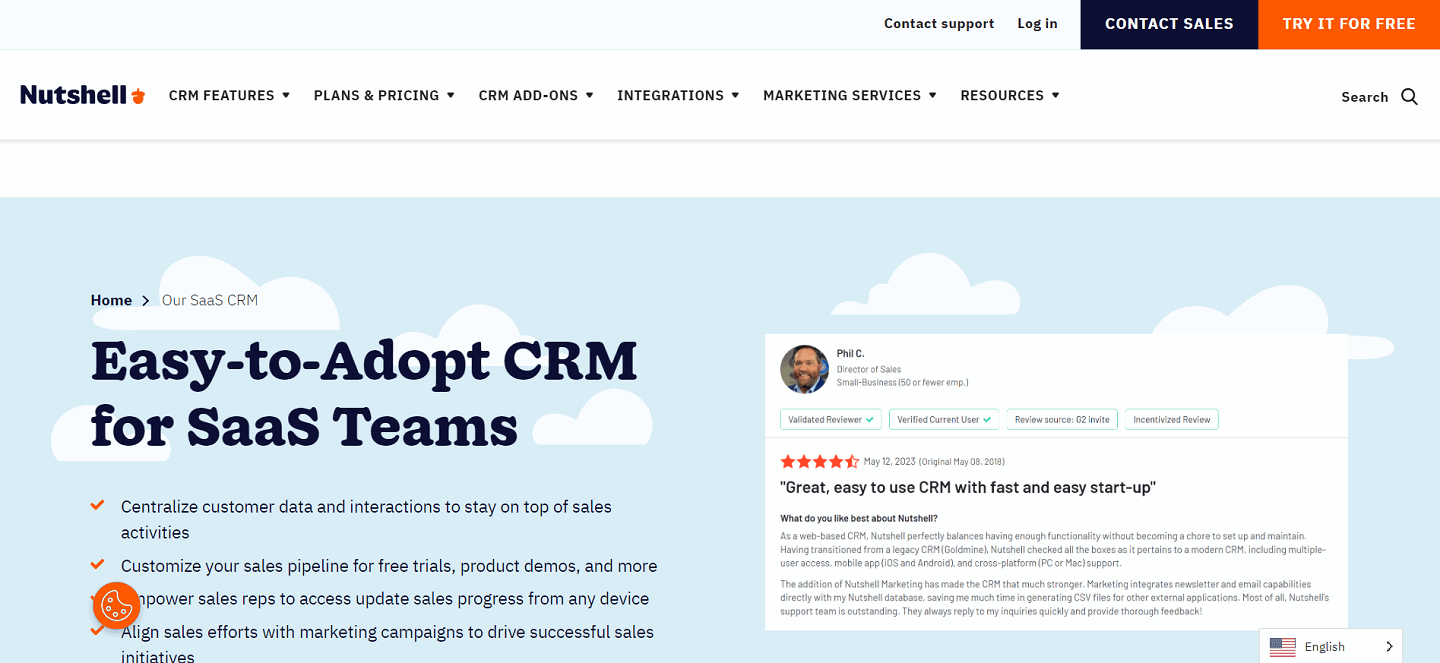Click green checkmark in Validated Reviewer badge
Viewport: 1440px width, 663px height.
pyautogui.click(x=869, y=419)
